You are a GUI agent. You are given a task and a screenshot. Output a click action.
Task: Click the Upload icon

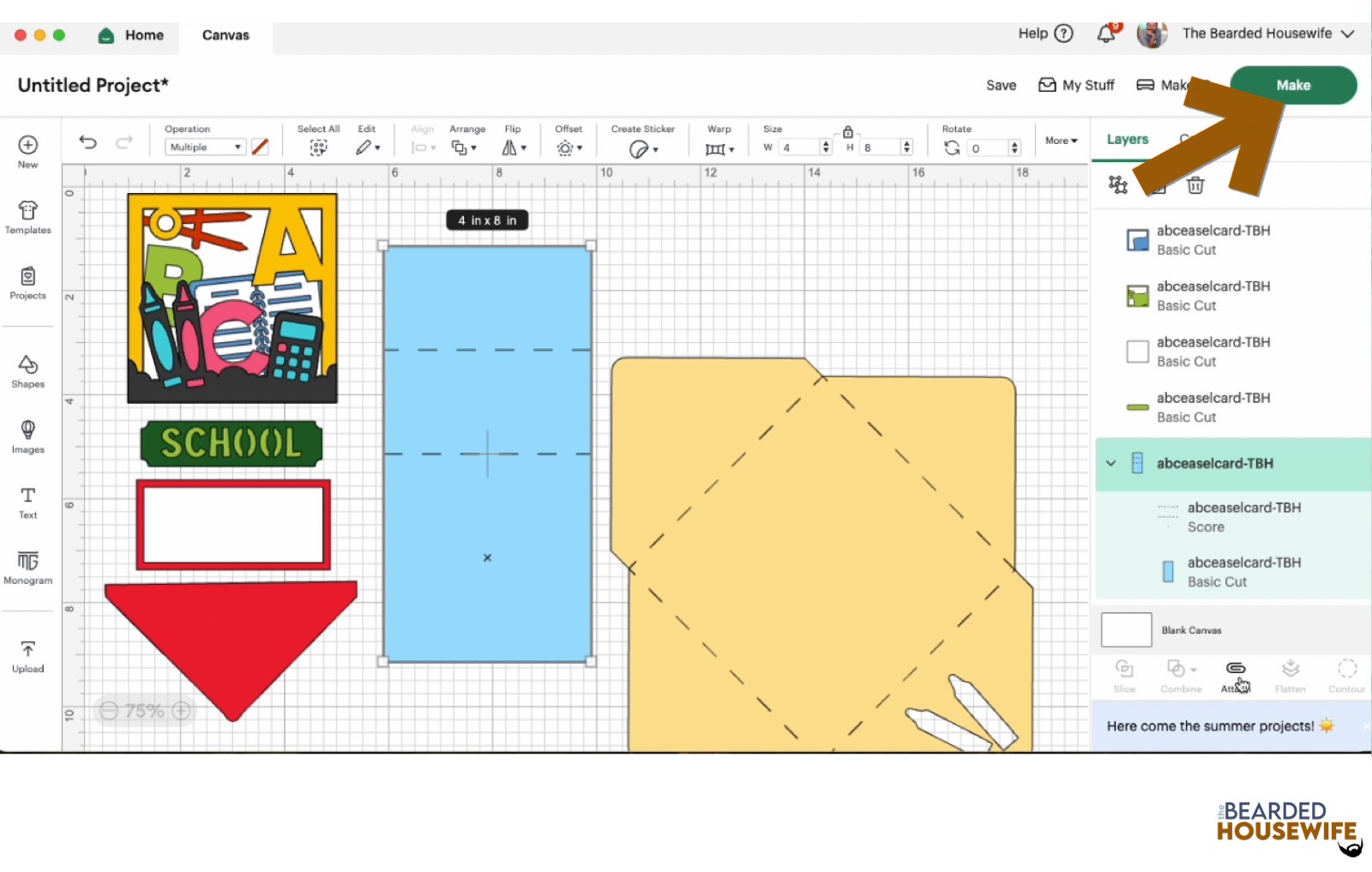[27, 656]
